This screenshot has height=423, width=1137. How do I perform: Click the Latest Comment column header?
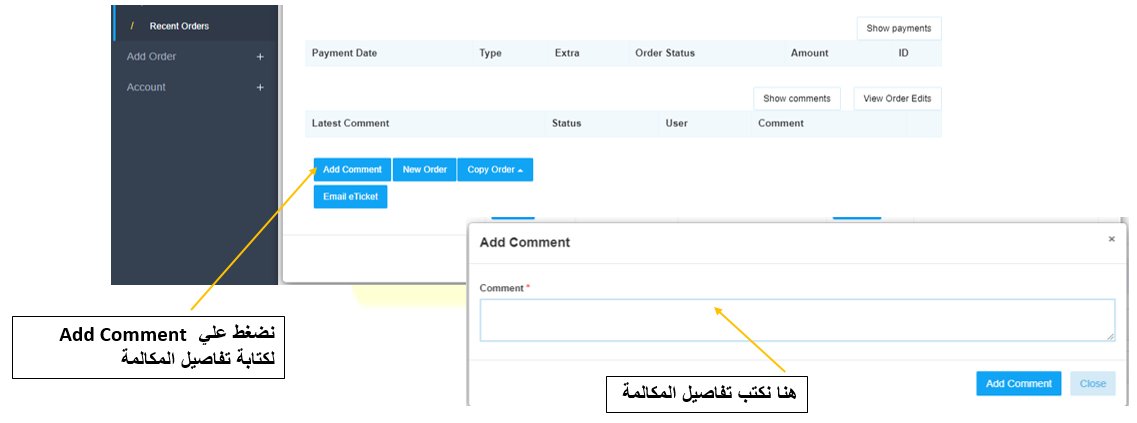point(350,123)
